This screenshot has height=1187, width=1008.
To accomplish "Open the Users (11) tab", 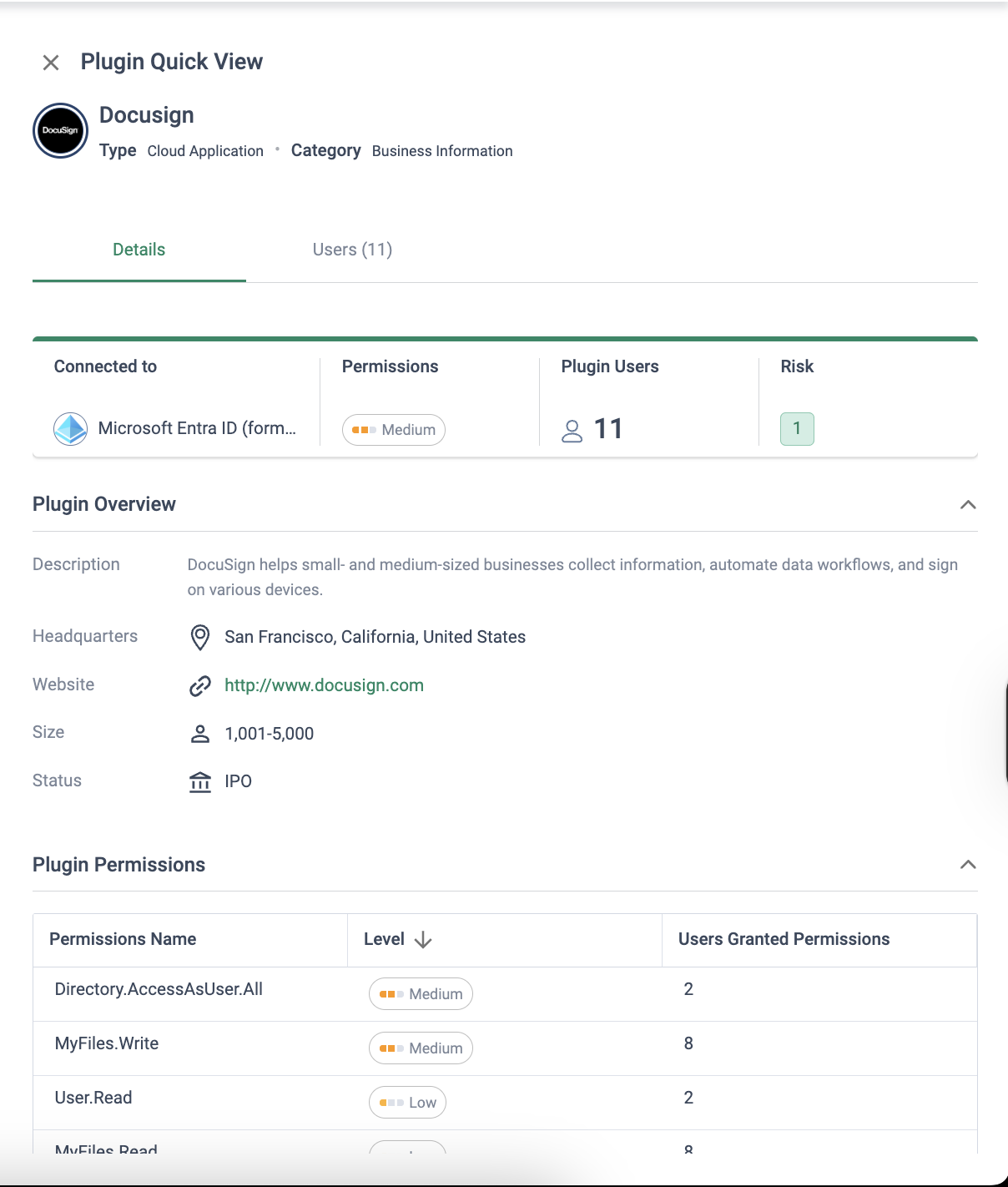I will [x=352, y=250].
